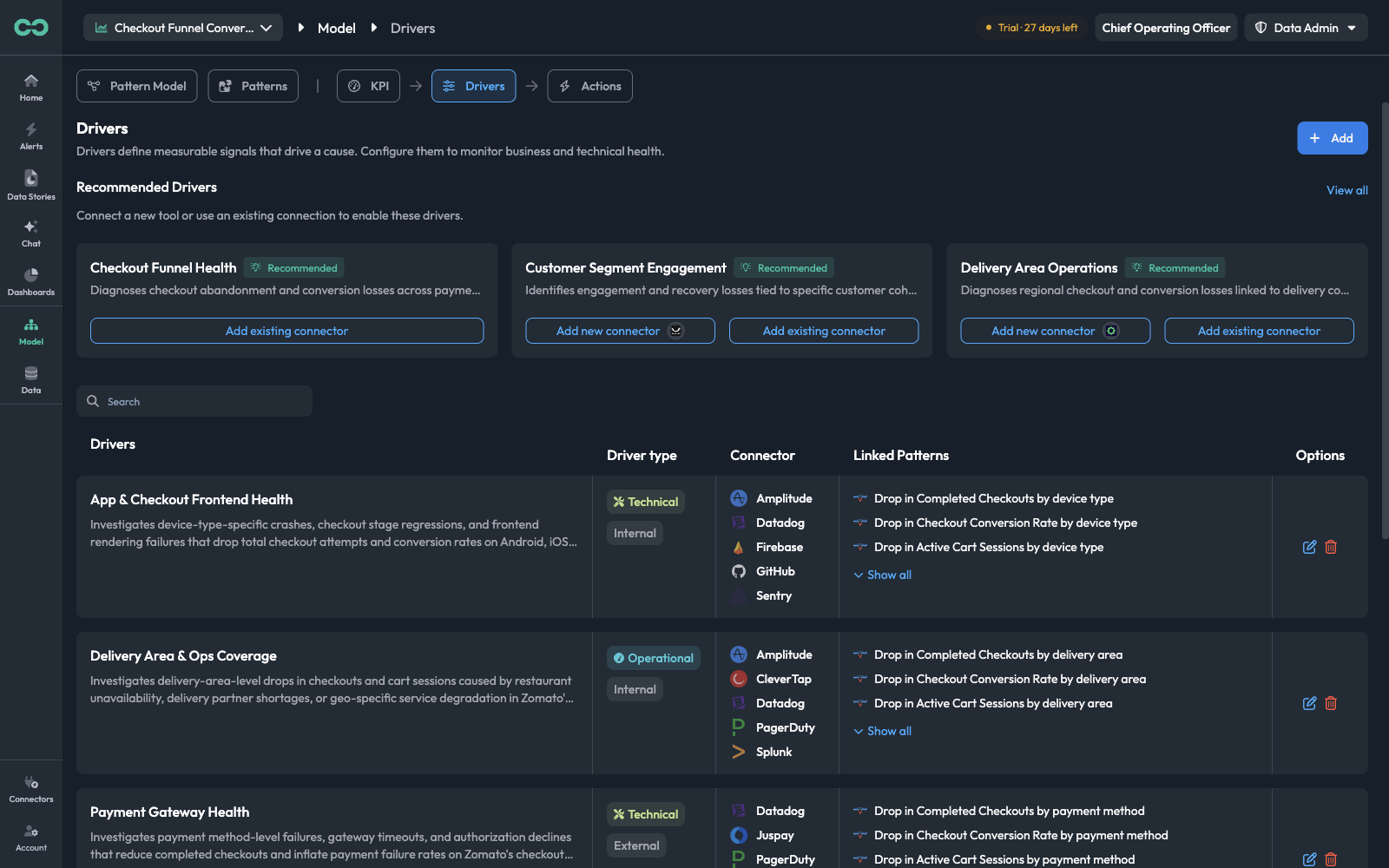Image resolution: width=1389 pixels, height=868 pixels.
Task: Open Drop in Completed Checkouts by payment method
Action: 1010,811
